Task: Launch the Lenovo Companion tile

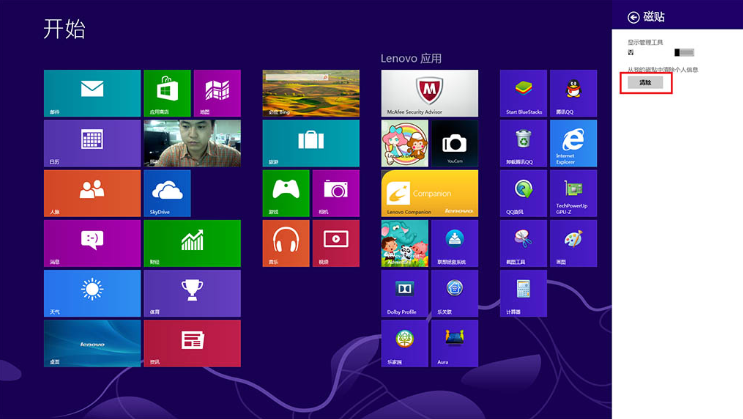Action: (429, 193)
